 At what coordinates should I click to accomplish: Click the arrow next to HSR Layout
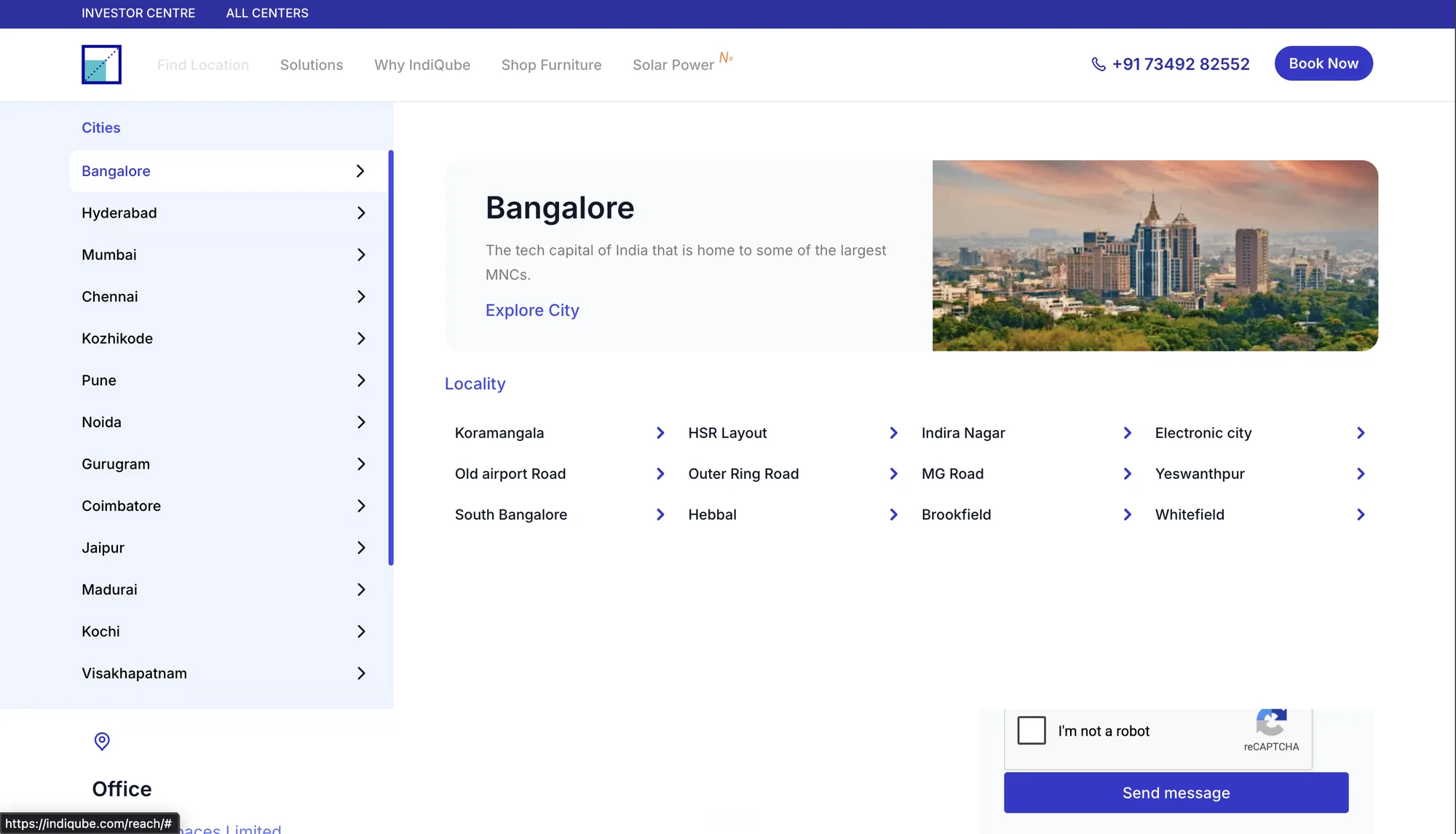point(894,433)
